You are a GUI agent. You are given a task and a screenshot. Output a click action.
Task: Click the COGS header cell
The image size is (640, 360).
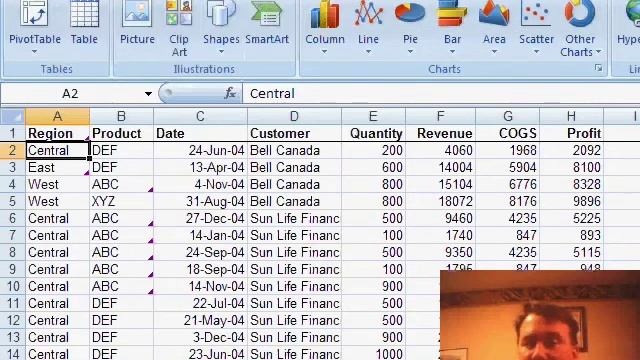(507, 133)
